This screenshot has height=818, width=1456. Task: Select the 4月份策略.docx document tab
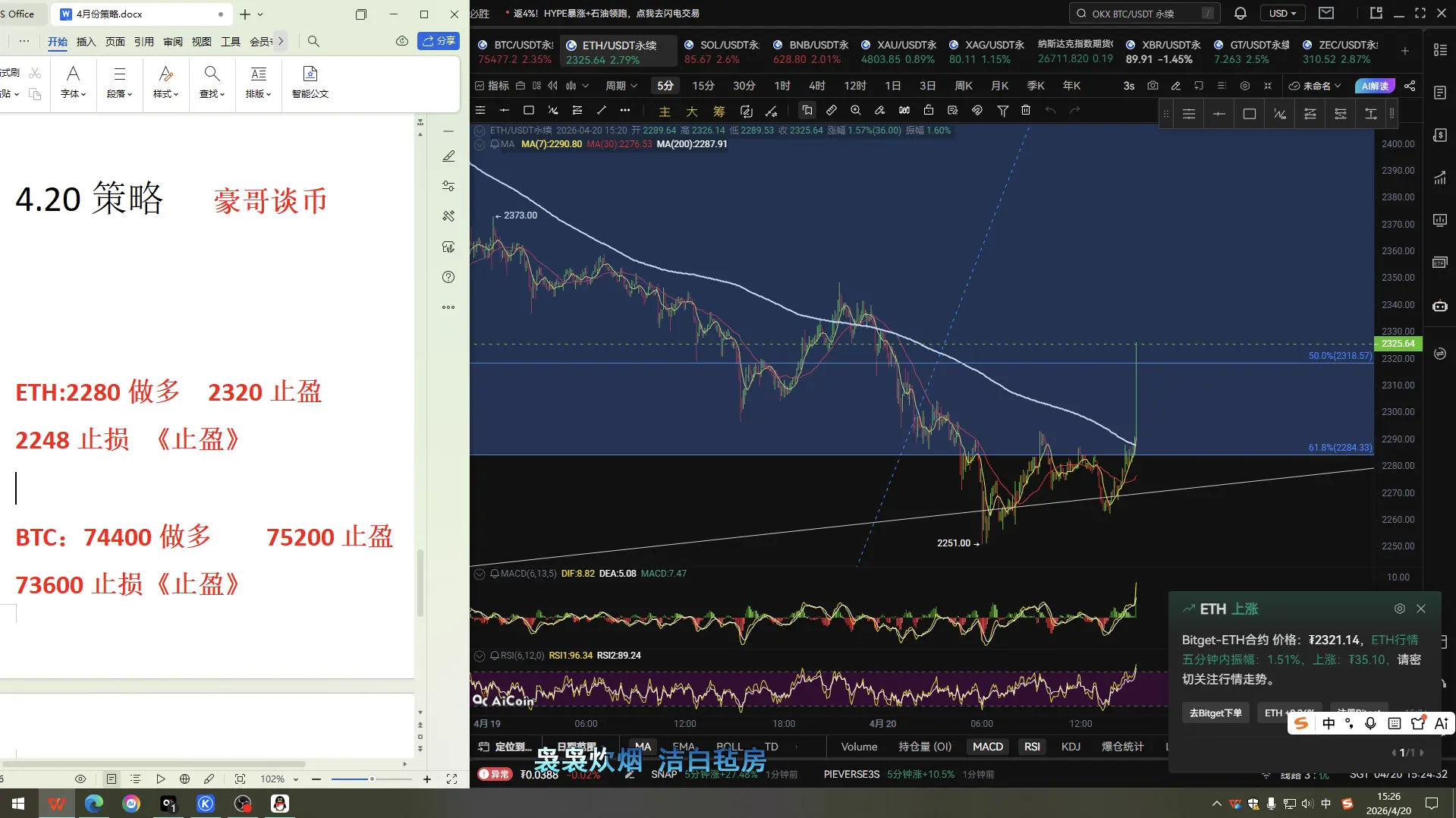(142, 14)
